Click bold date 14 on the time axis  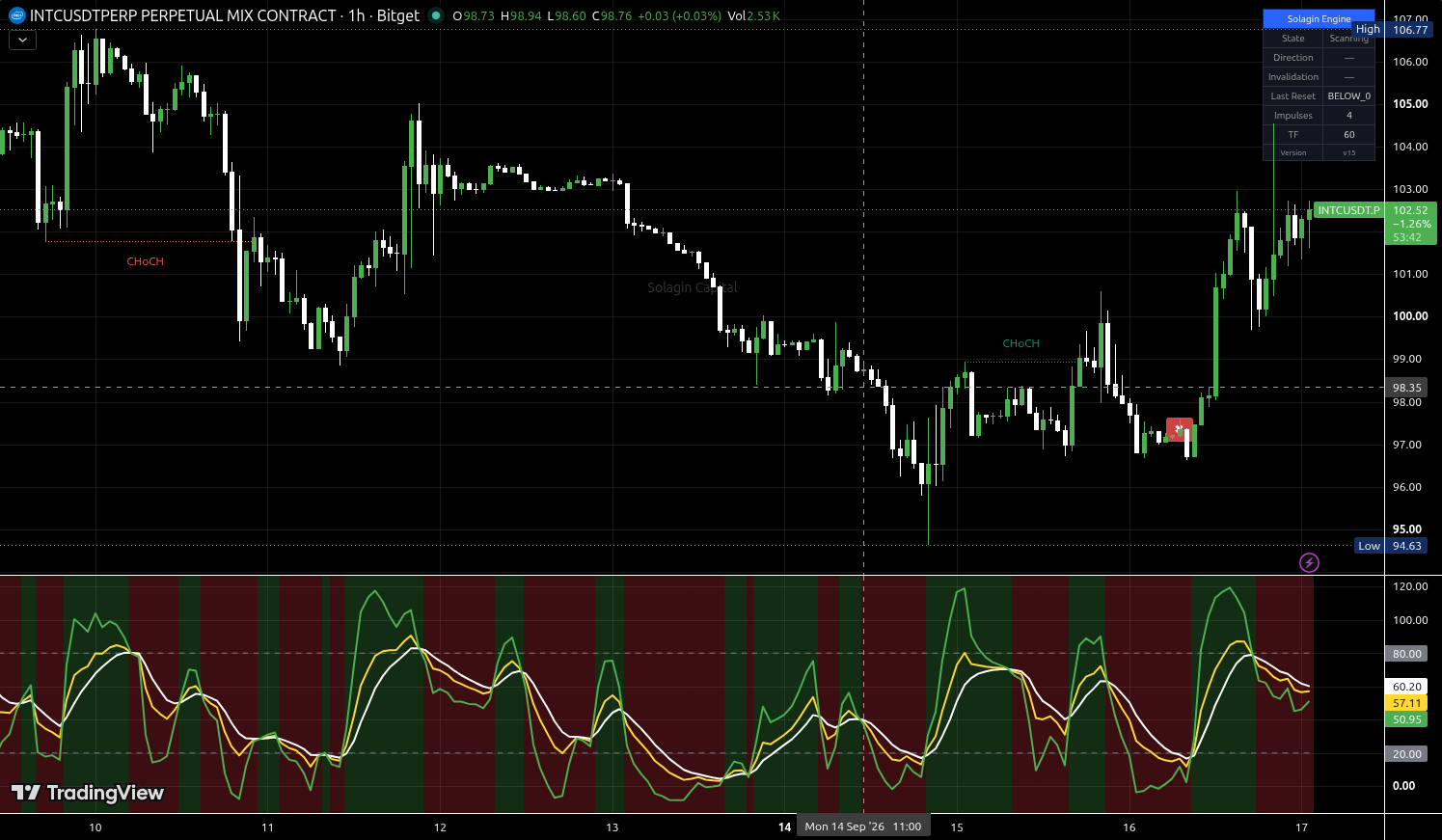(785, 827)
